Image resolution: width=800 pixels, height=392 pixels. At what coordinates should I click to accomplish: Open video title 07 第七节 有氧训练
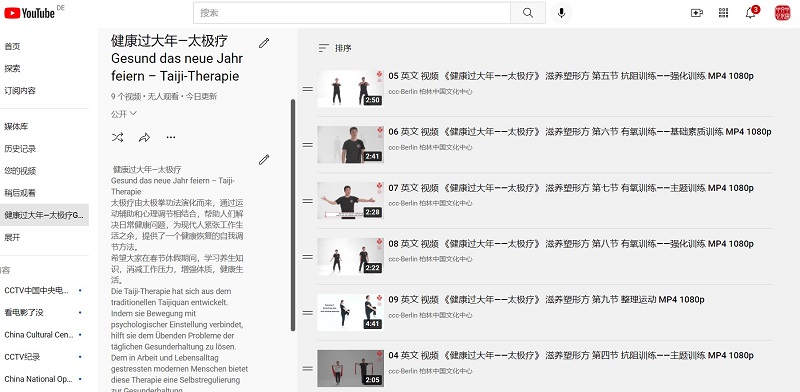pos(571,188)
